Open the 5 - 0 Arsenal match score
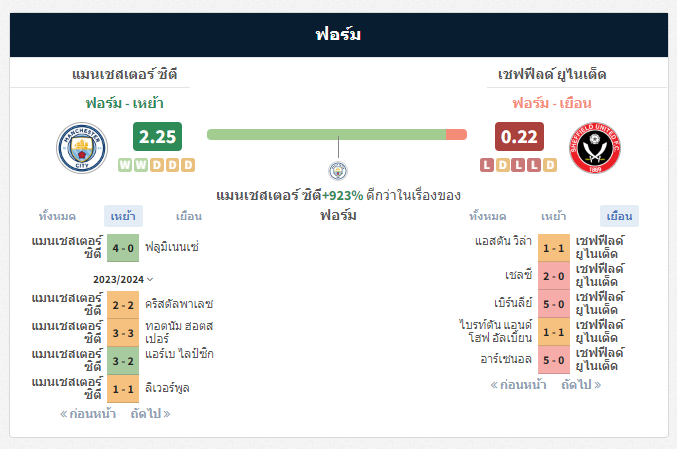This screenshot has width=677, height=449. pos(554,360)
